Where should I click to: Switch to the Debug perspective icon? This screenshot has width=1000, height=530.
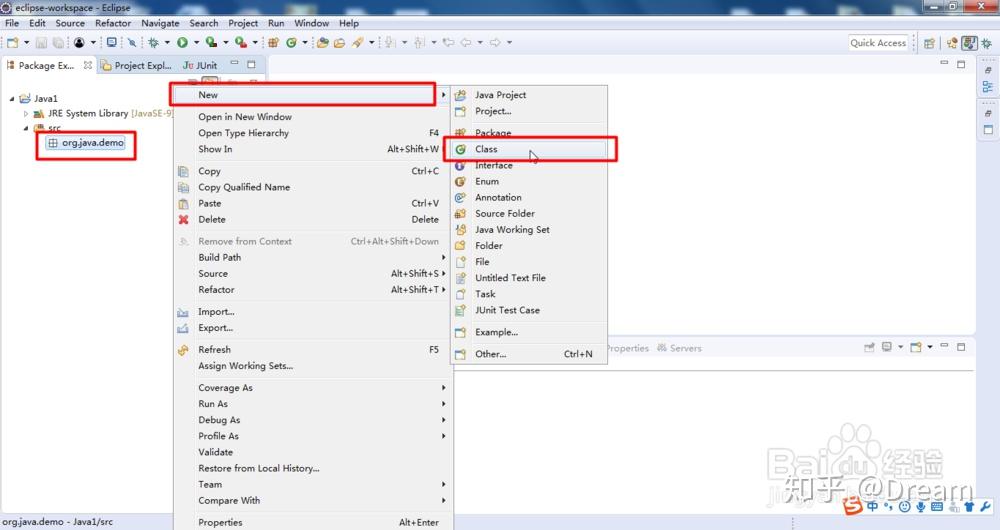pos(987,43)
